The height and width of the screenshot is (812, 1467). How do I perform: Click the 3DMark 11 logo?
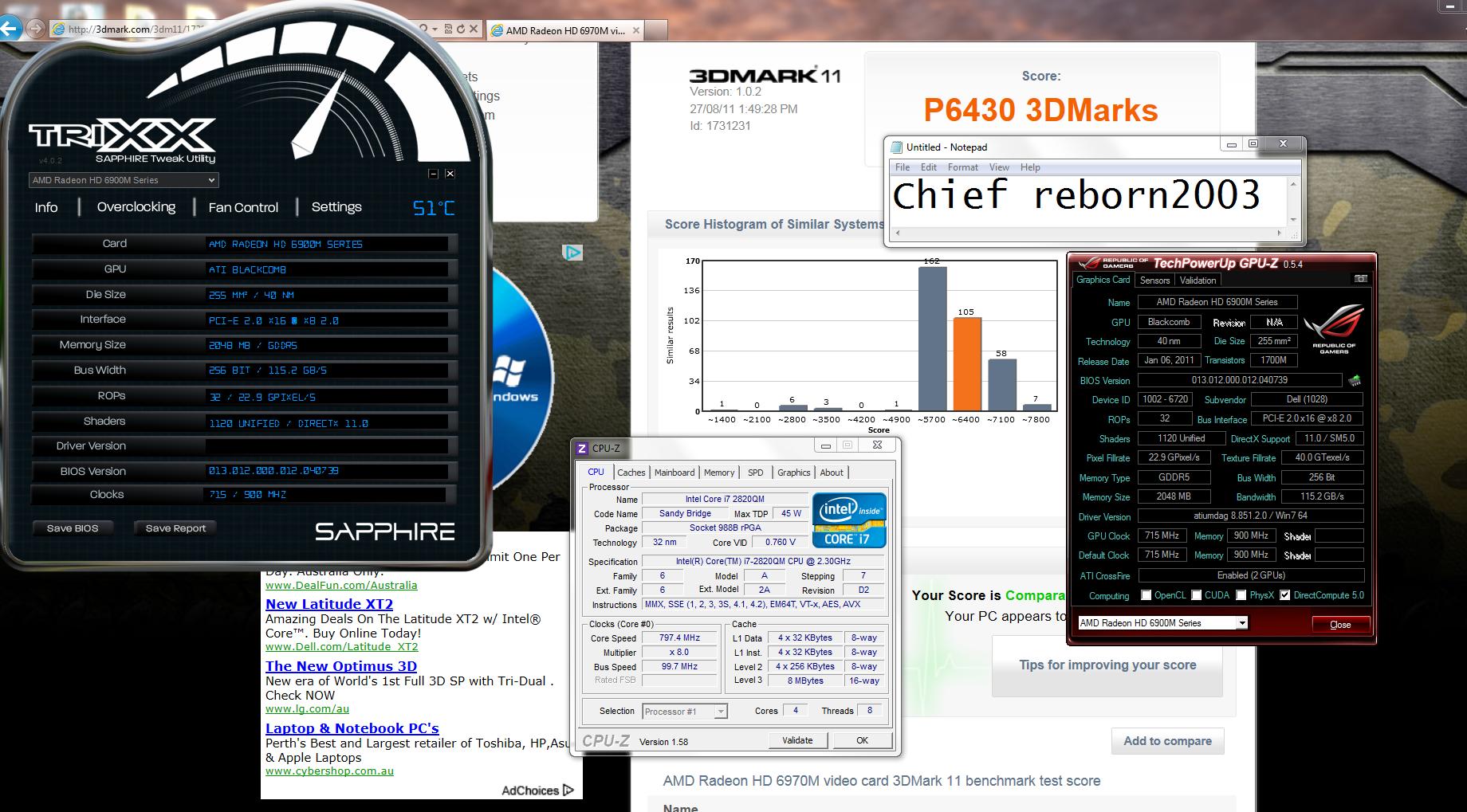tap(764, 76)
